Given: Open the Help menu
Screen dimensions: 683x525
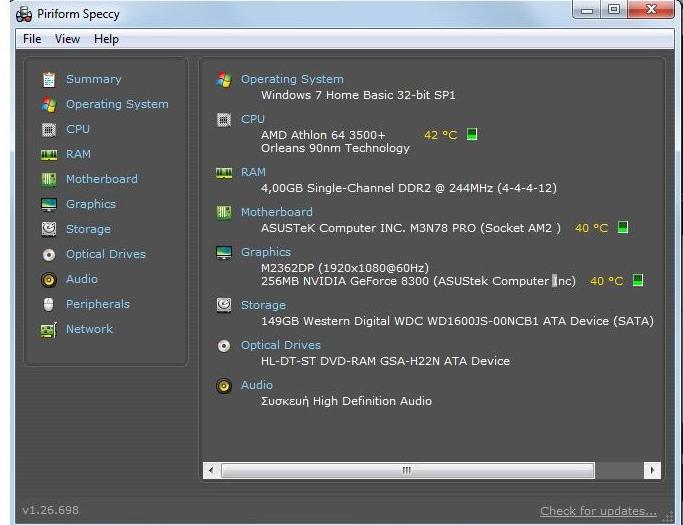Looking at the screenshot, I should 106,39.
